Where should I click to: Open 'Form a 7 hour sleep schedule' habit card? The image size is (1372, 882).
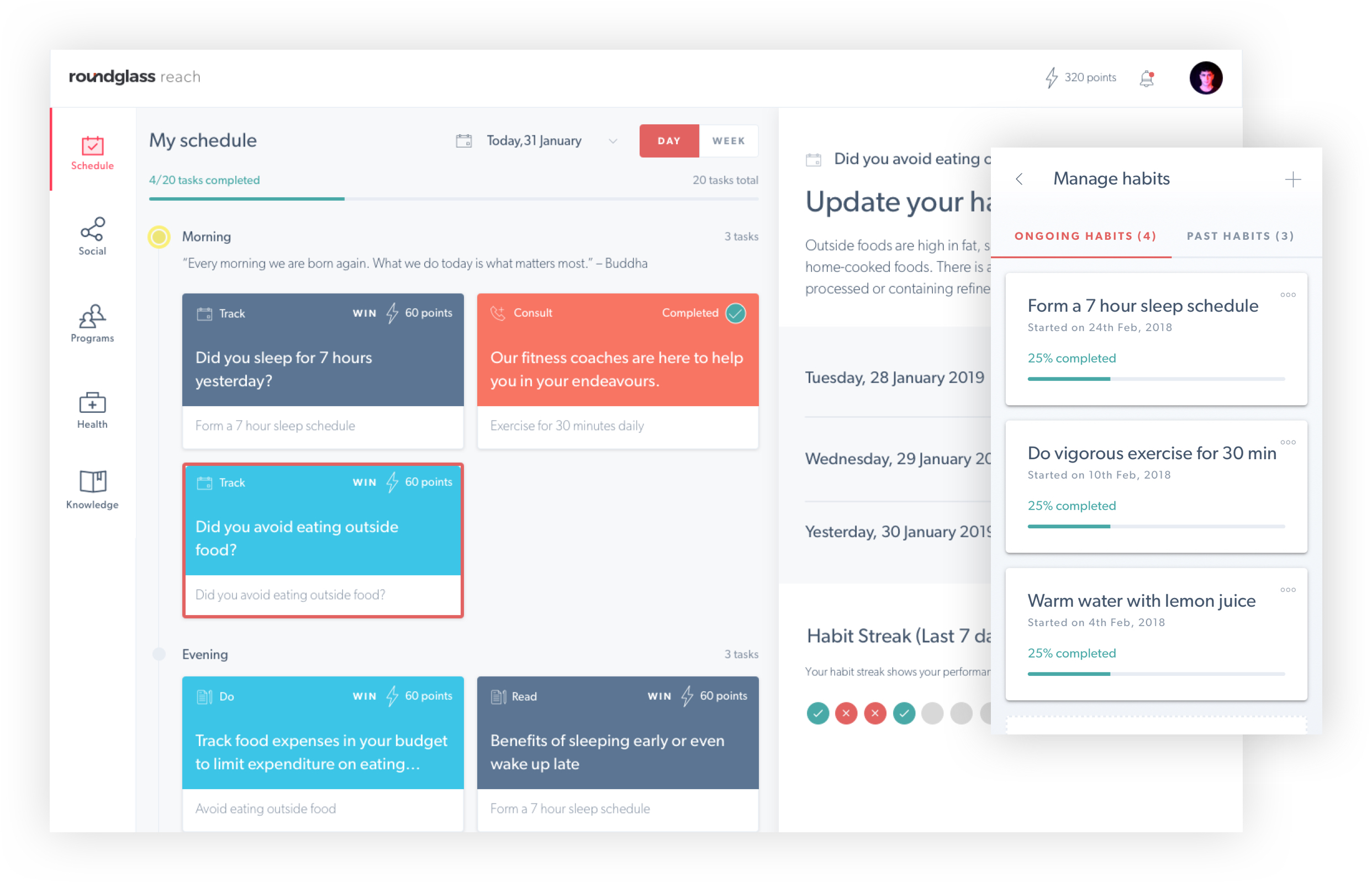click(x=1155, y=339)
